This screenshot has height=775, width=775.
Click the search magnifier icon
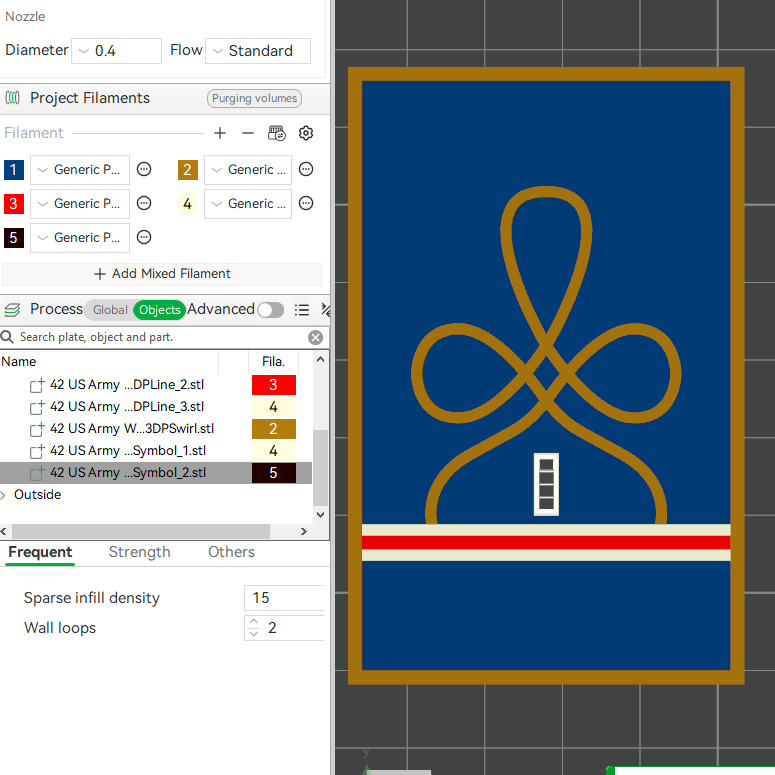(x=7, y=337)
